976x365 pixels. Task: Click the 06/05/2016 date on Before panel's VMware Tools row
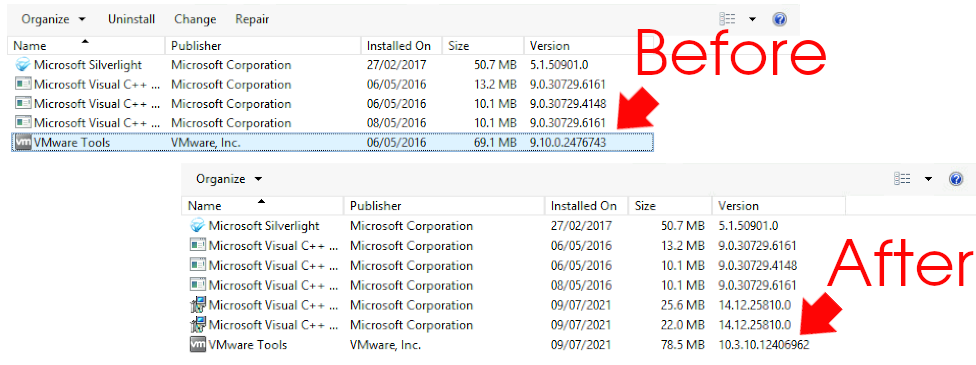point(396,143)
